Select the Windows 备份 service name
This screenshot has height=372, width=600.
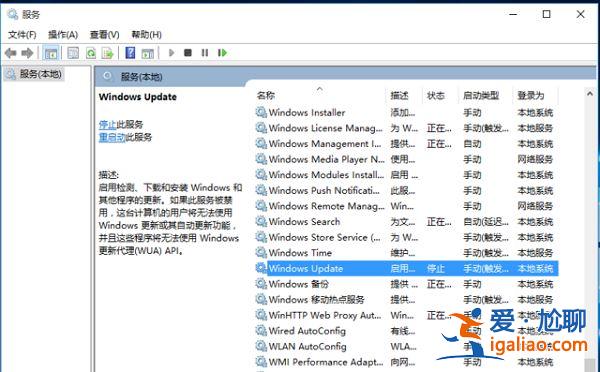pyautogui.click(x=298, y=284)
